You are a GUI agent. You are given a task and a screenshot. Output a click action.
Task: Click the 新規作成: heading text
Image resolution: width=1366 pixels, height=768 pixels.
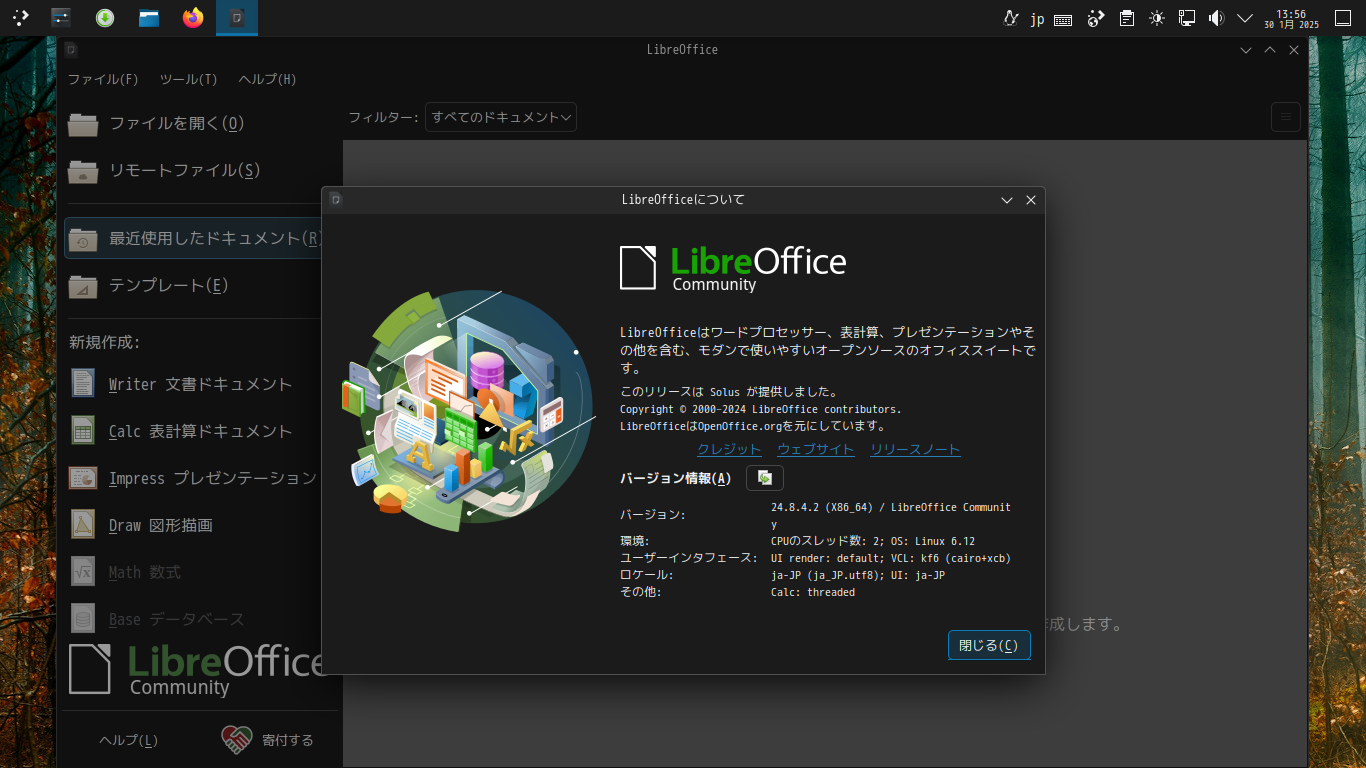(x=105, y=342)
